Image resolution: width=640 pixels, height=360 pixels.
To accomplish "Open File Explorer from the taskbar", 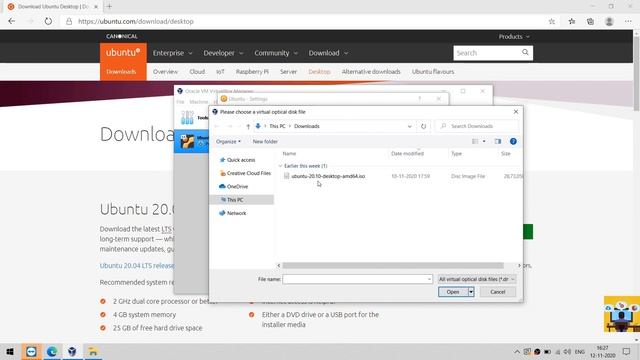I will (93, 351).
